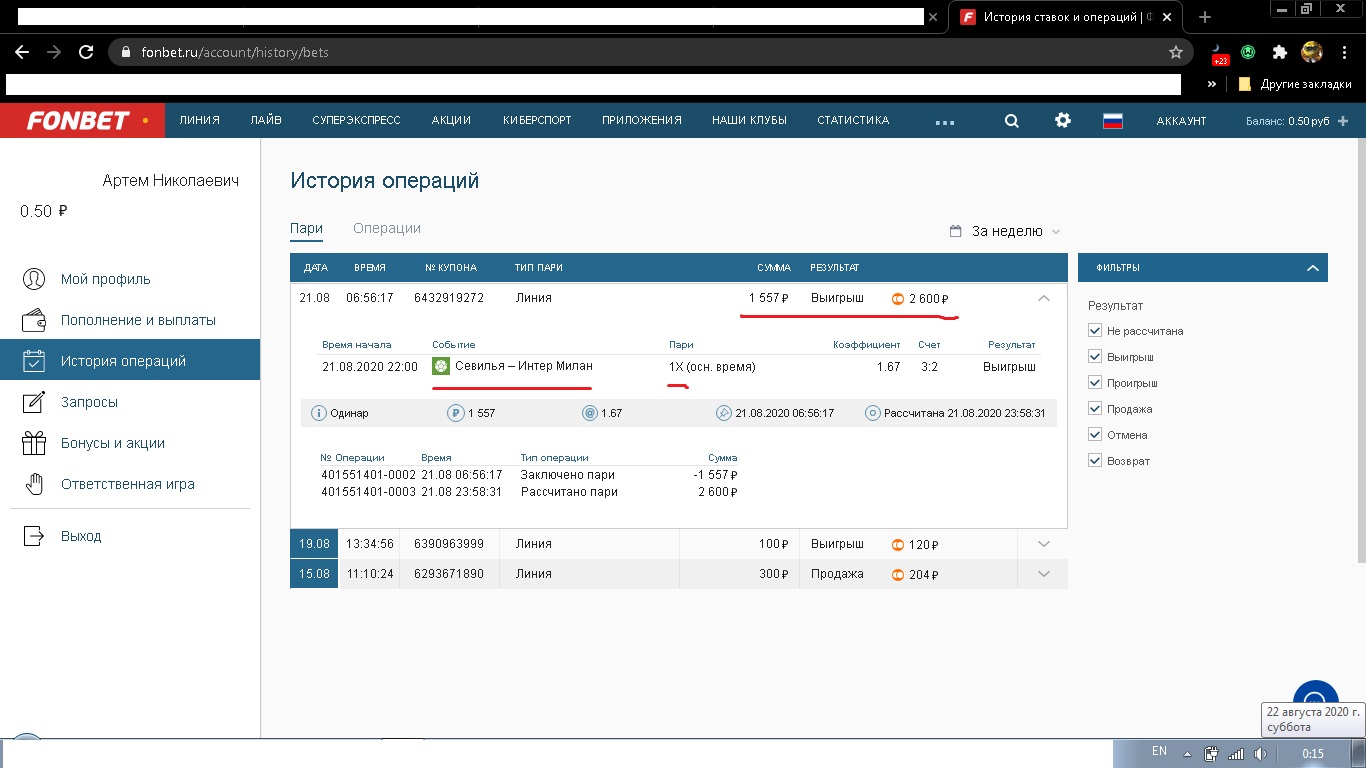This screenshot has height=768, width=1366.
Task: Open the chat support bubble icon
Action: [1315, 693]
